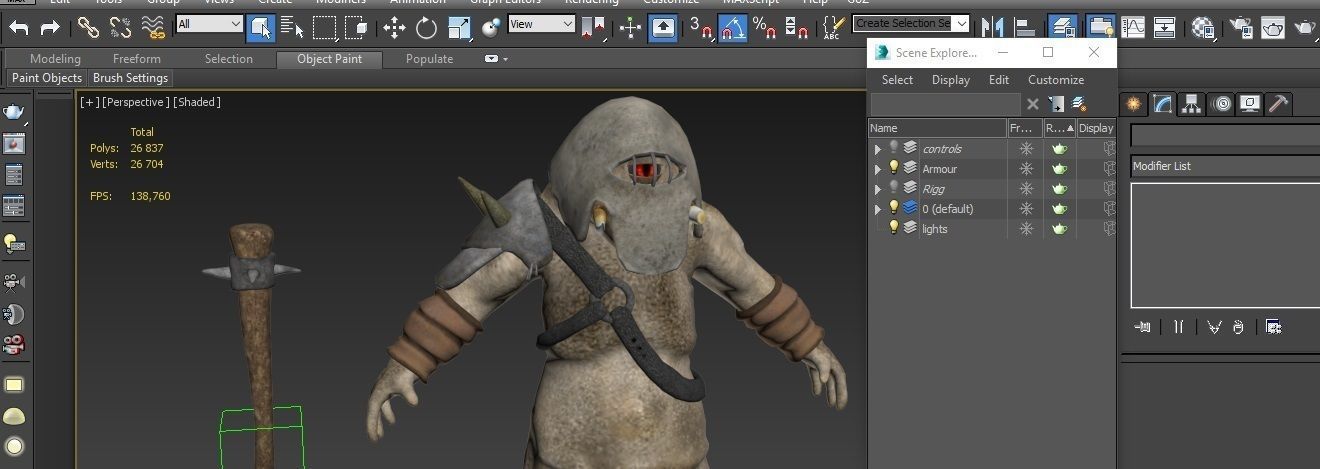Open the Modifier List dropdown
The image size is (1320, 469).
(x=1225, y=166)
